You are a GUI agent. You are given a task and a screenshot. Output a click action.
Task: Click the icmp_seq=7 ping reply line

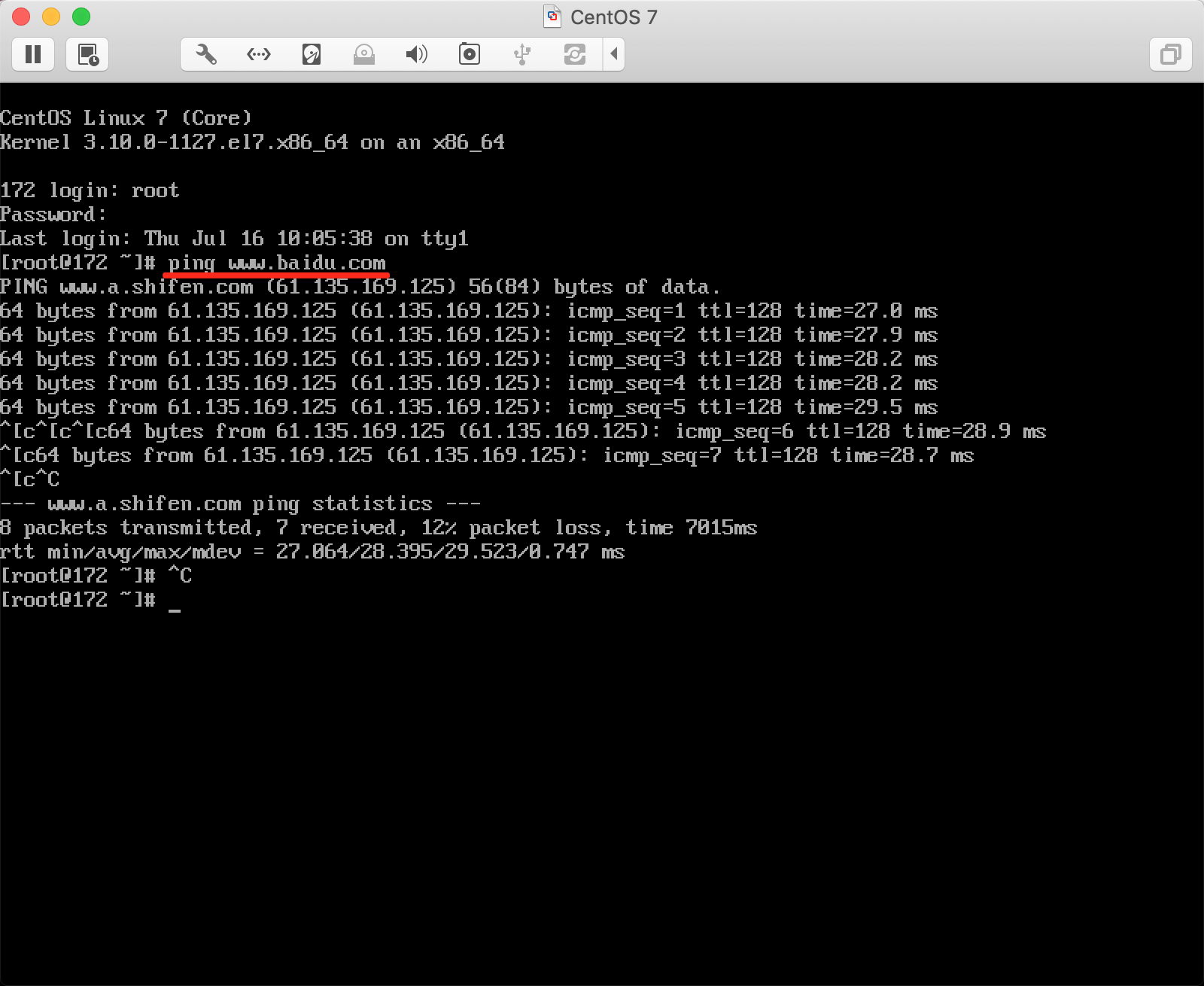click(x=487, y=455)
